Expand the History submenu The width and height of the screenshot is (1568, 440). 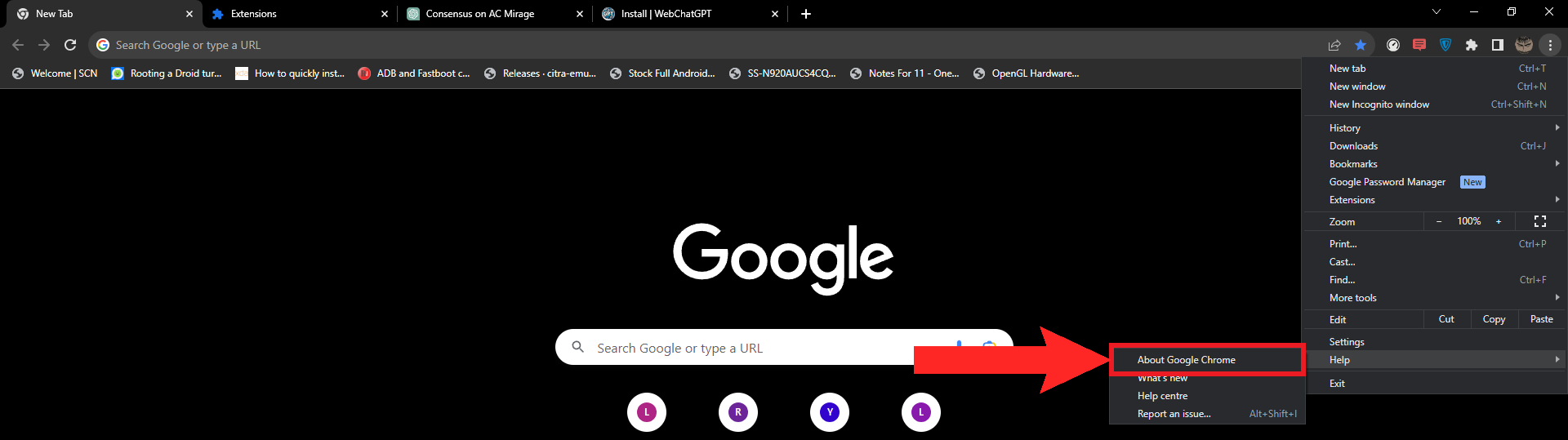[1434, 128]
